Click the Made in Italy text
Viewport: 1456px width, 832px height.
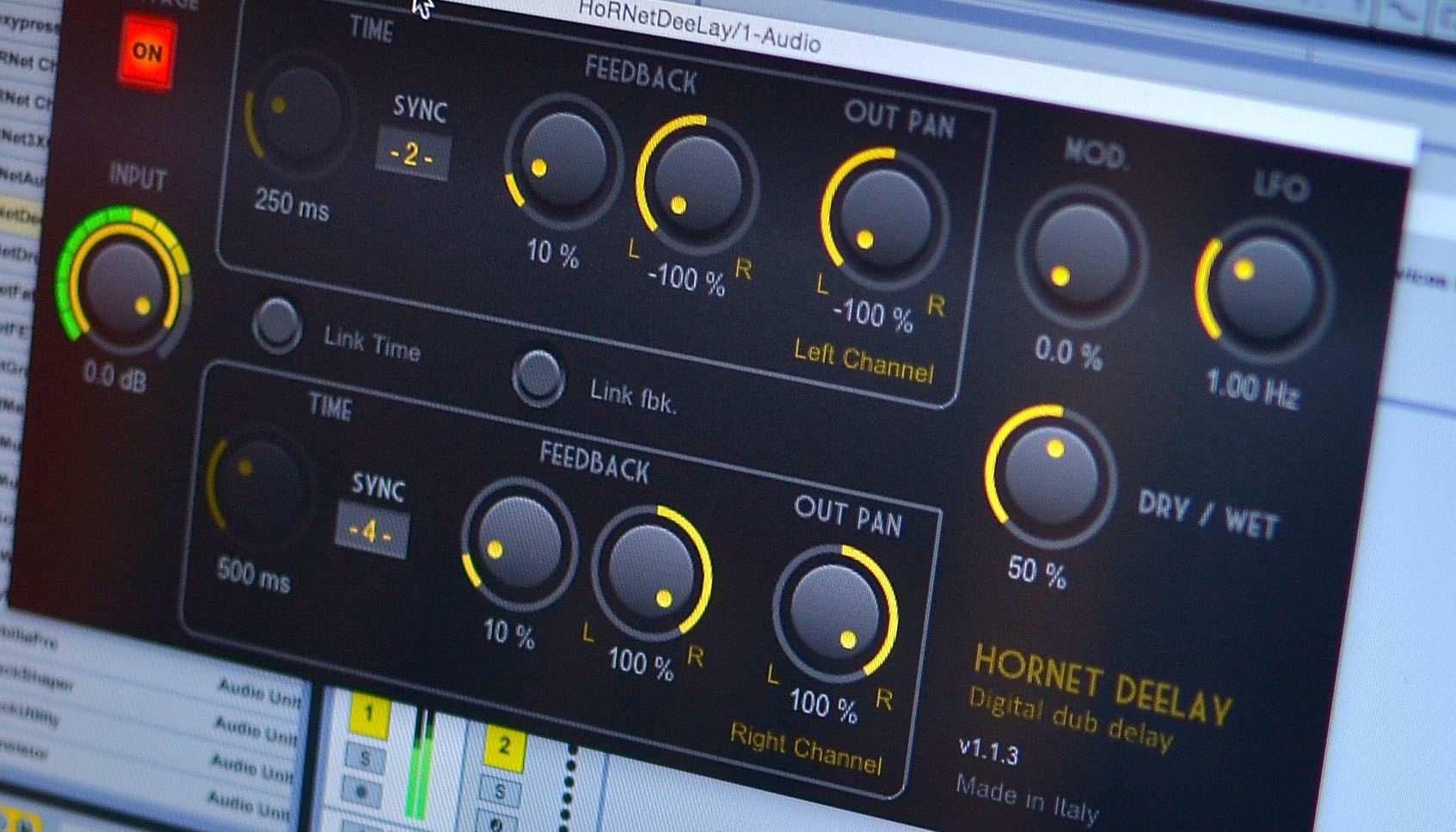(1028, 799)
